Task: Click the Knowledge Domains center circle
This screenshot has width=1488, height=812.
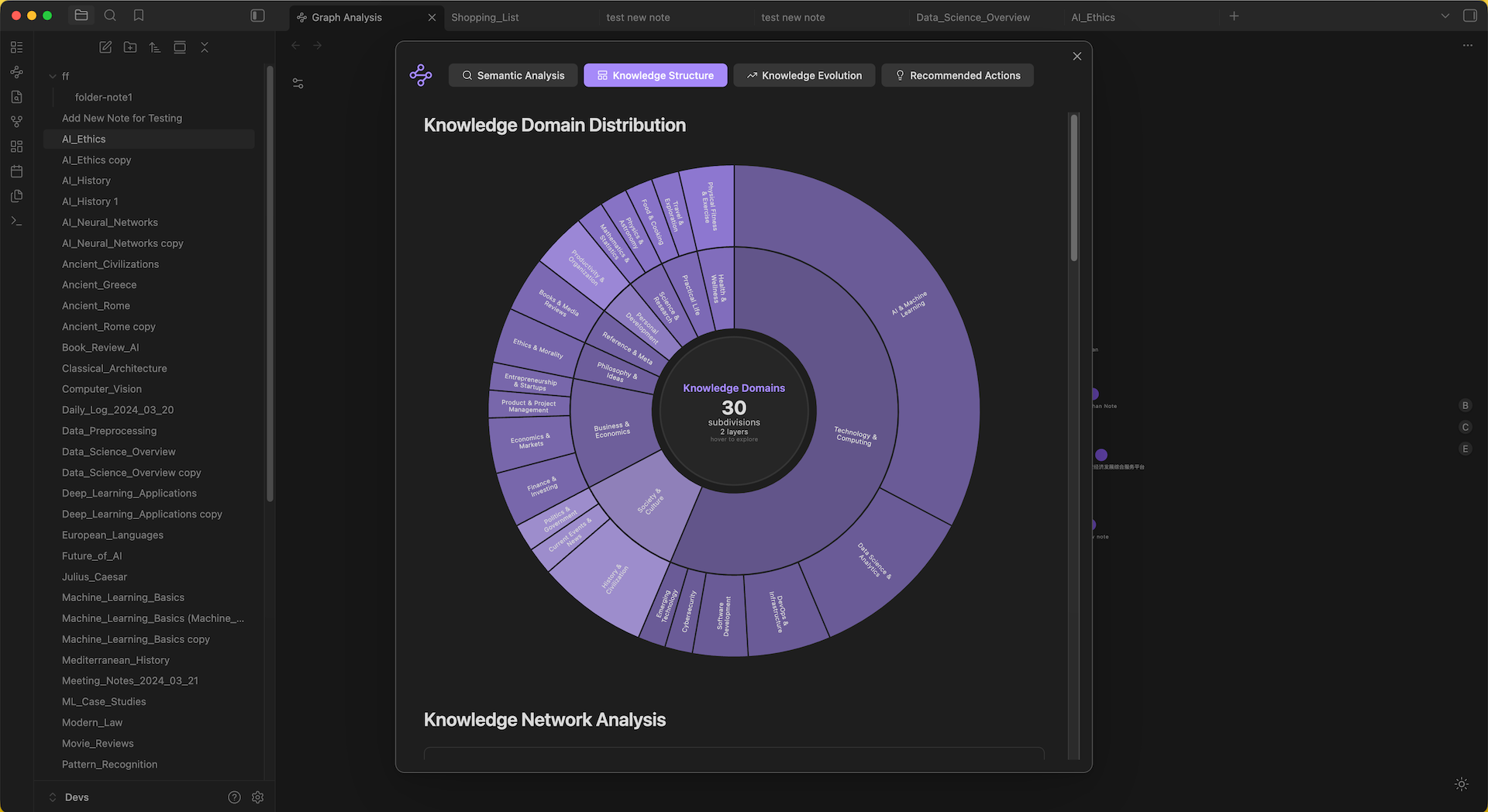Action: pyautogui.click(x=734, y=411)
